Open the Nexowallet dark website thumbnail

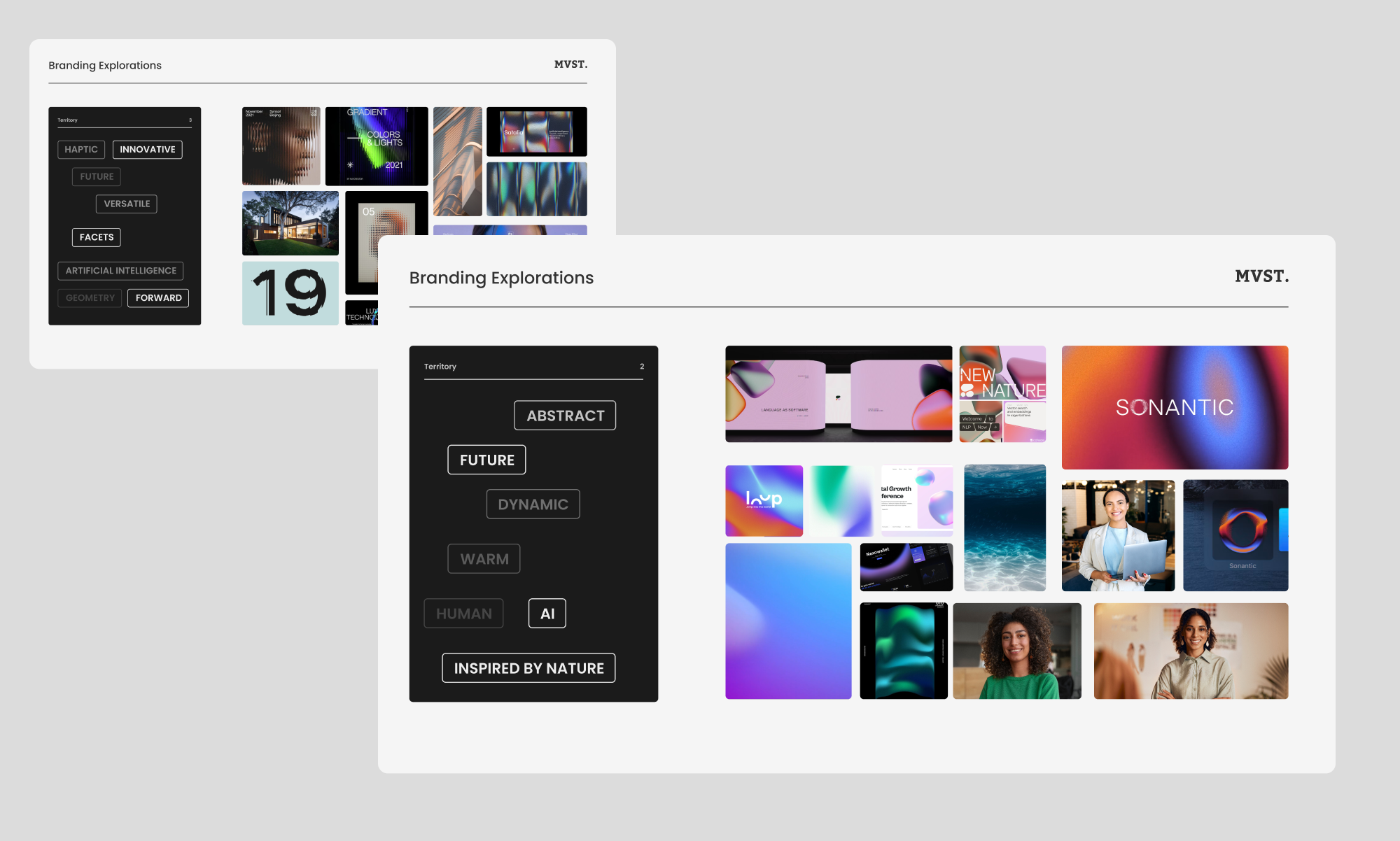906,567
